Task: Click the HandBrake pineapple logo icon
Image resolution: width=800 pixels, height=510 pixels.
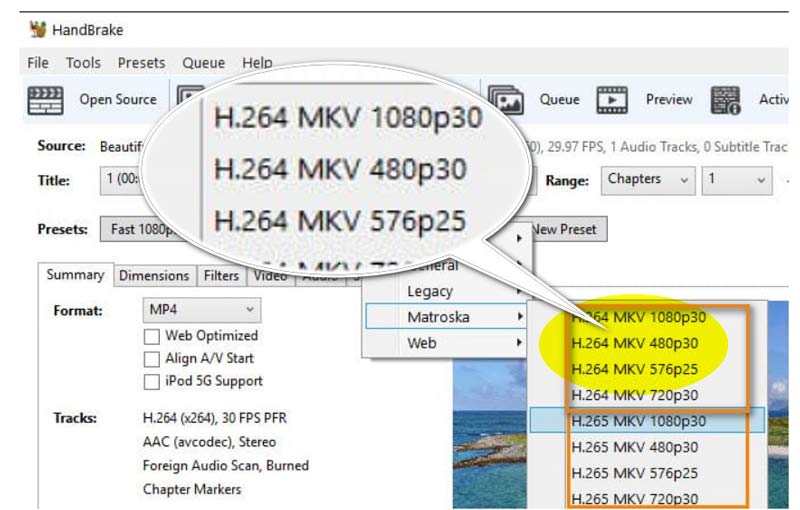Action: [38, 29]
